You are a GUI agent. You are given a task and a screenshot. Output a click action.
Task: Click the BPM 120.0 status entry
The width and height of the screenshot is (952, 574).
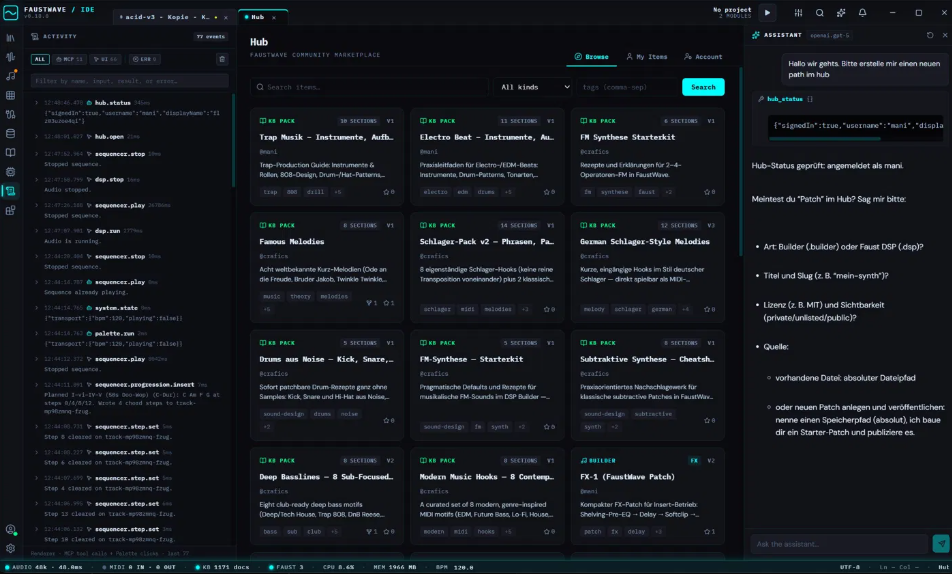point(455,567)
